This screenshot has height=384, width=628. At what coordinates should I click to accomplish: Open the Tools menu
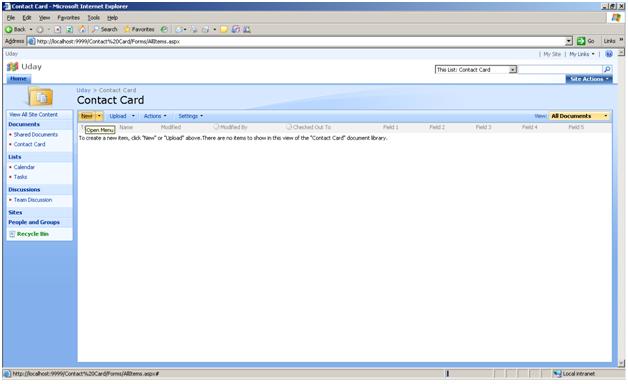click(94, 18)
